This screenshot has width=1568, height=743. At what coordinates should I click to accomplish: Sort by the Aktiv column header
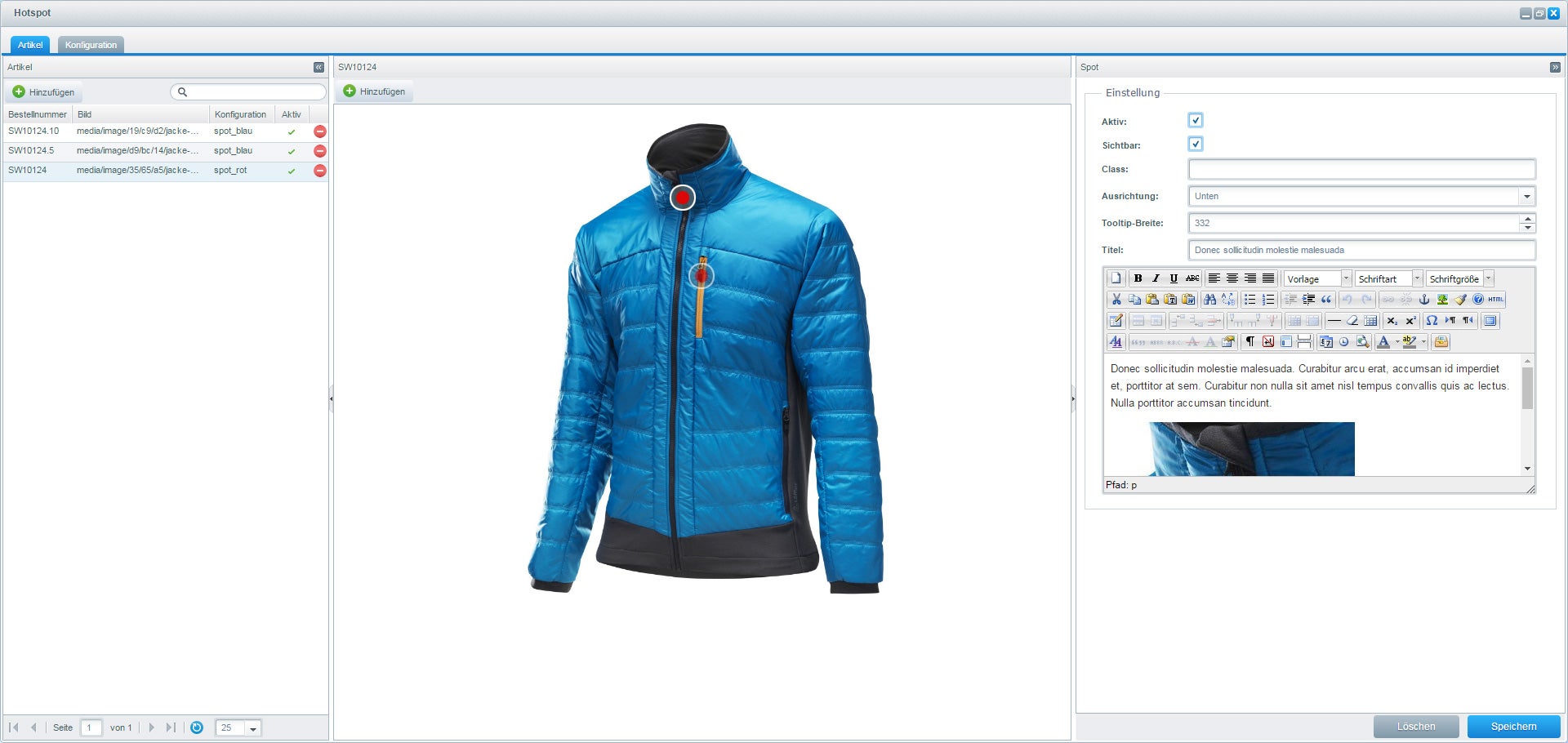pos(292,114)
